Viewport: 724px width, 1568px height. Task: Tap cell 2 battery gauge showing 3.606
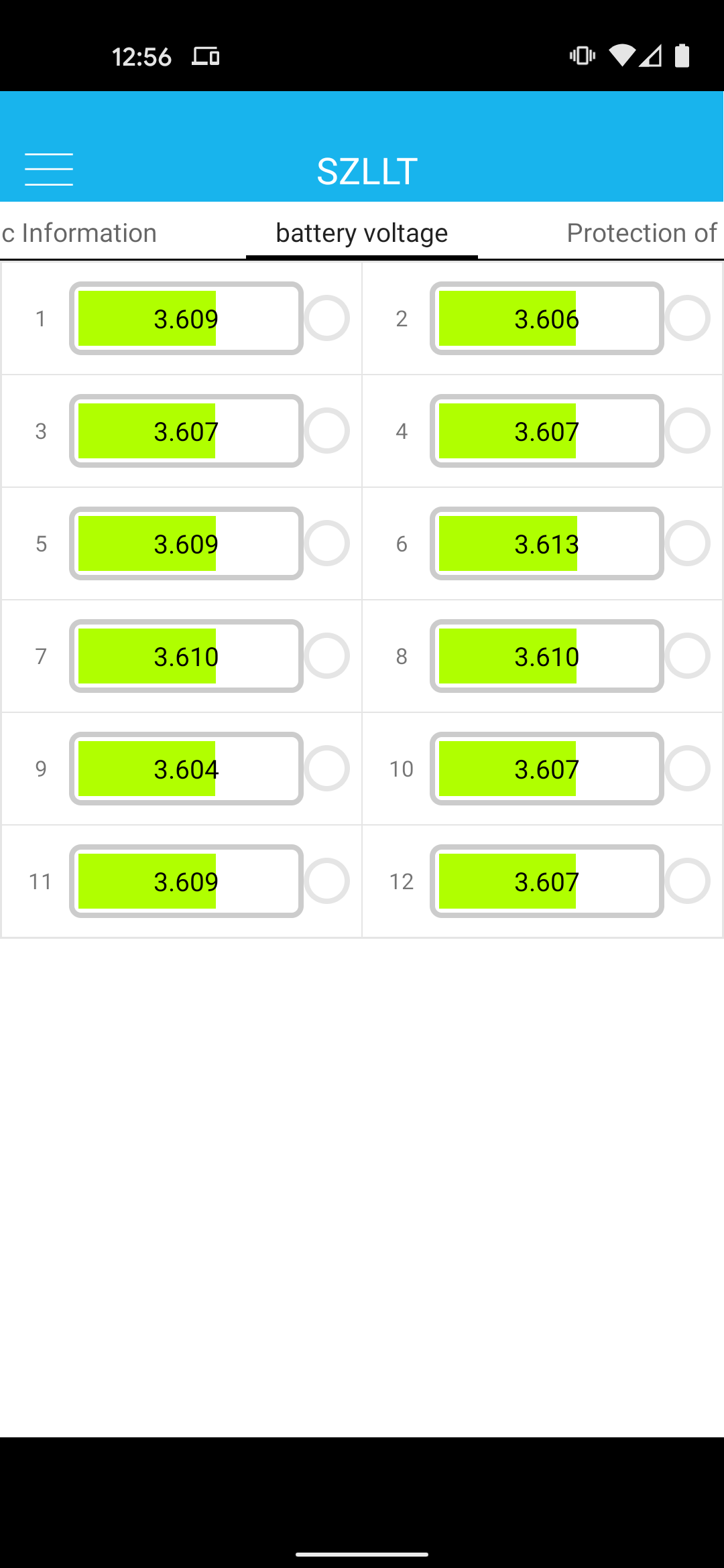547,318
